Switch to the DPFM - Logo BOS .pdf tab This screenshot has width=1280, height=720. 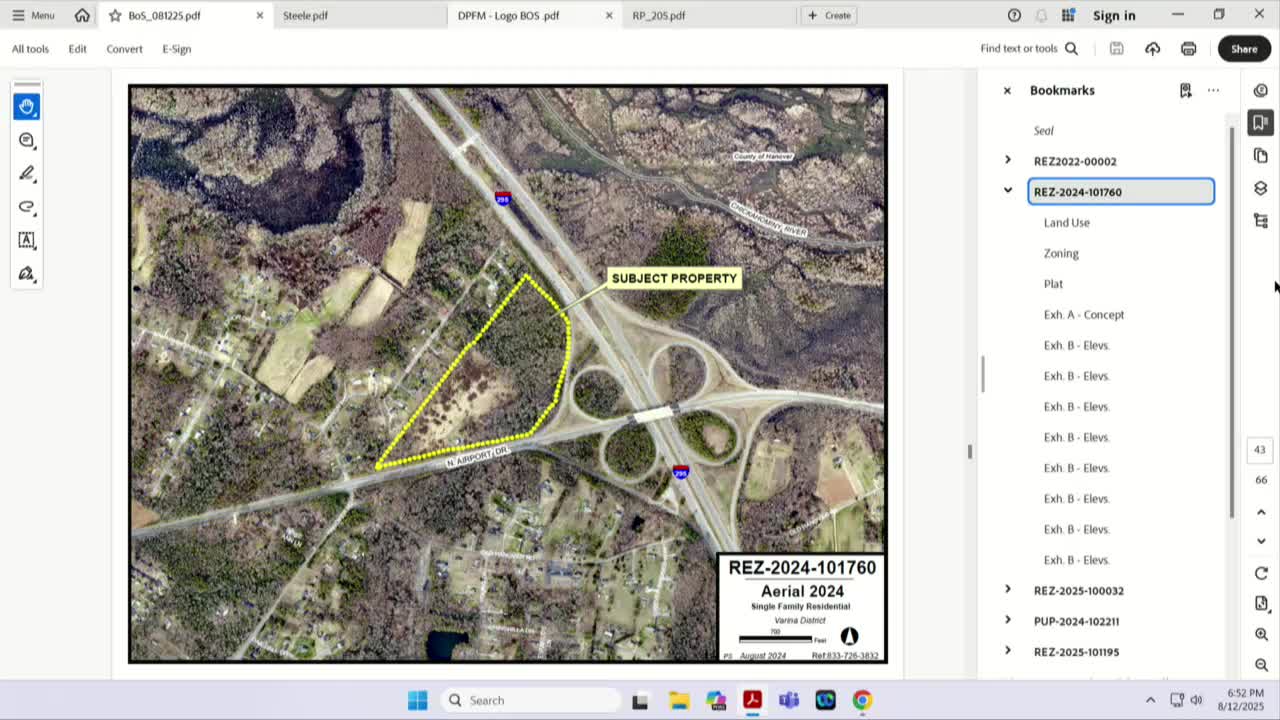coord(534,15)
